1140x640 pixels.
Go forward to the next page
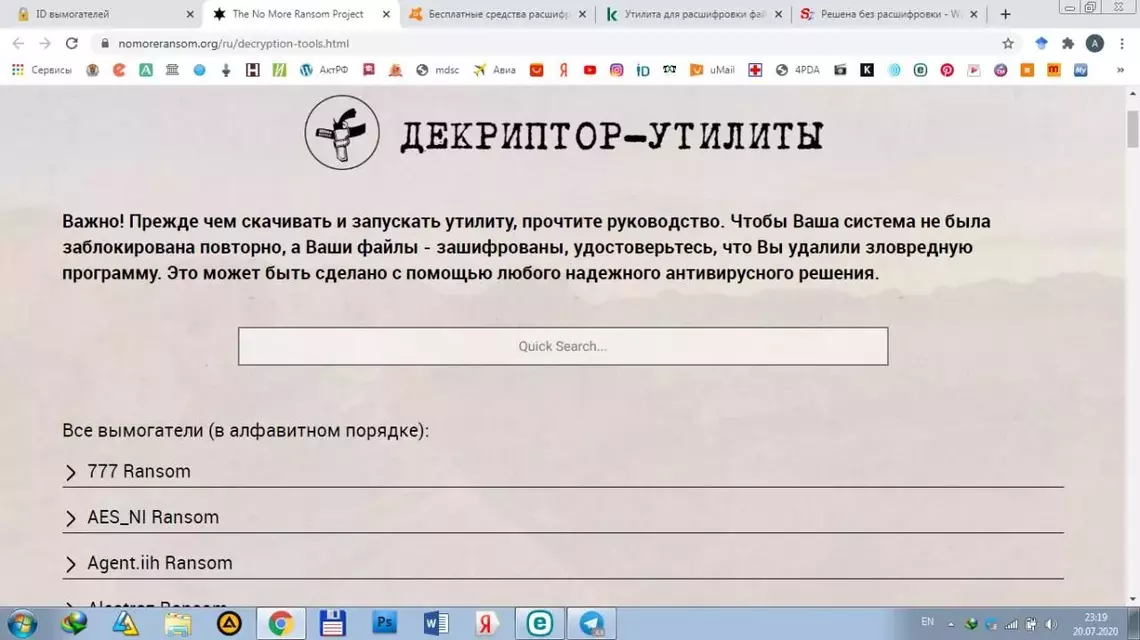[x=45, y=44]
